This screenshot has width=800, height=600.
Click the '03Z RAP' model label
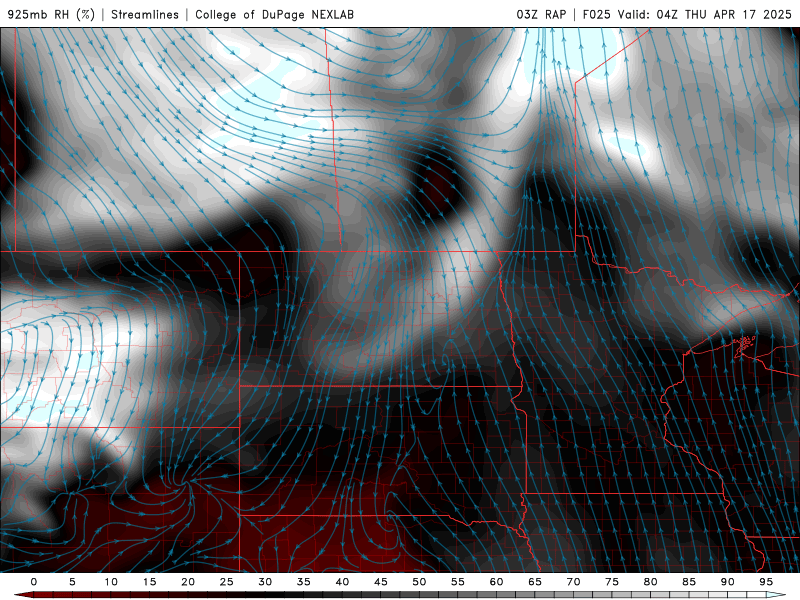[x=541, y=14]
